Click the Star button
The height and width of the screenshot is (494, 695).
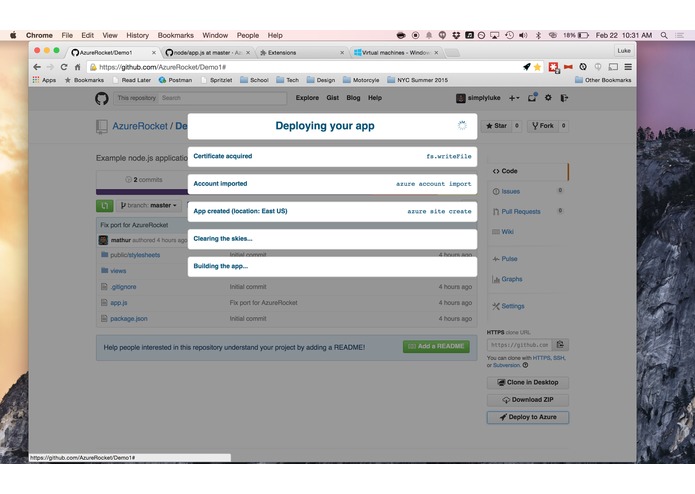coord(496,126)
